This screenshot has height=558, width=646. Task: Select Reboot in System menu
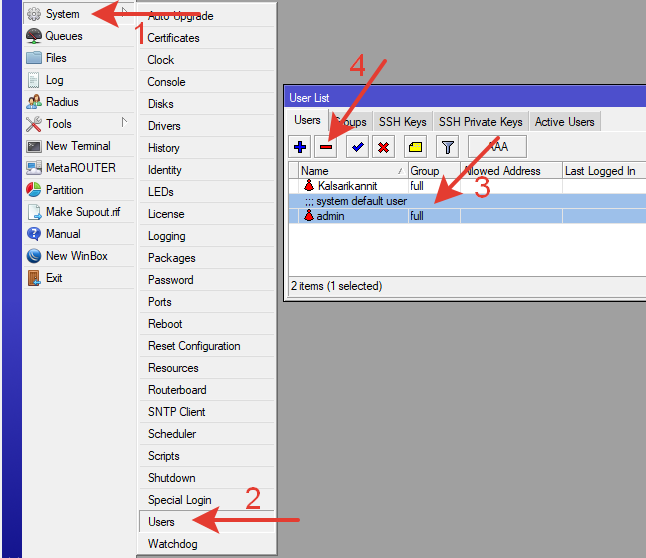[x=207, y=324]
